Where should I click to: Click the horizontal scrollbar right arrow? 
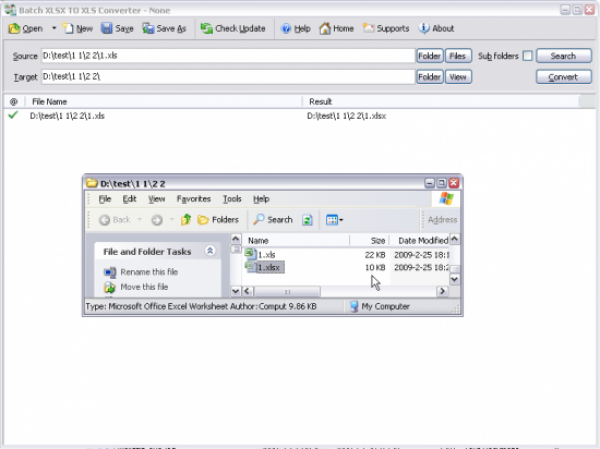click(x=442, y=291)
